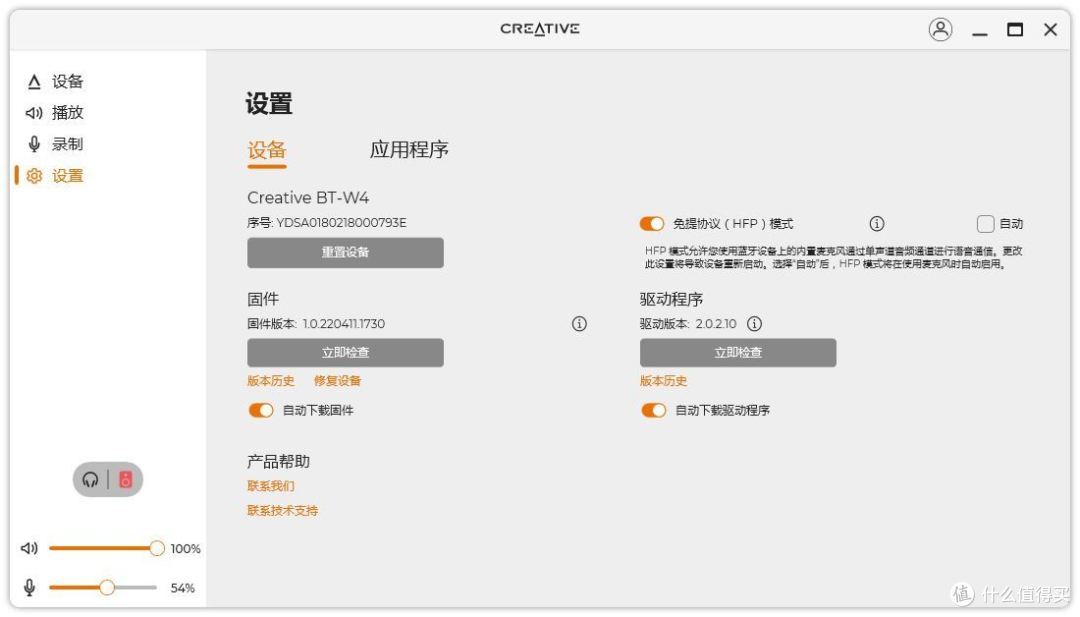The width and height of the screenshot is (1080, 617).
Task: Click the device triangle icon in sidebar
Action: (x=34, y=82)
